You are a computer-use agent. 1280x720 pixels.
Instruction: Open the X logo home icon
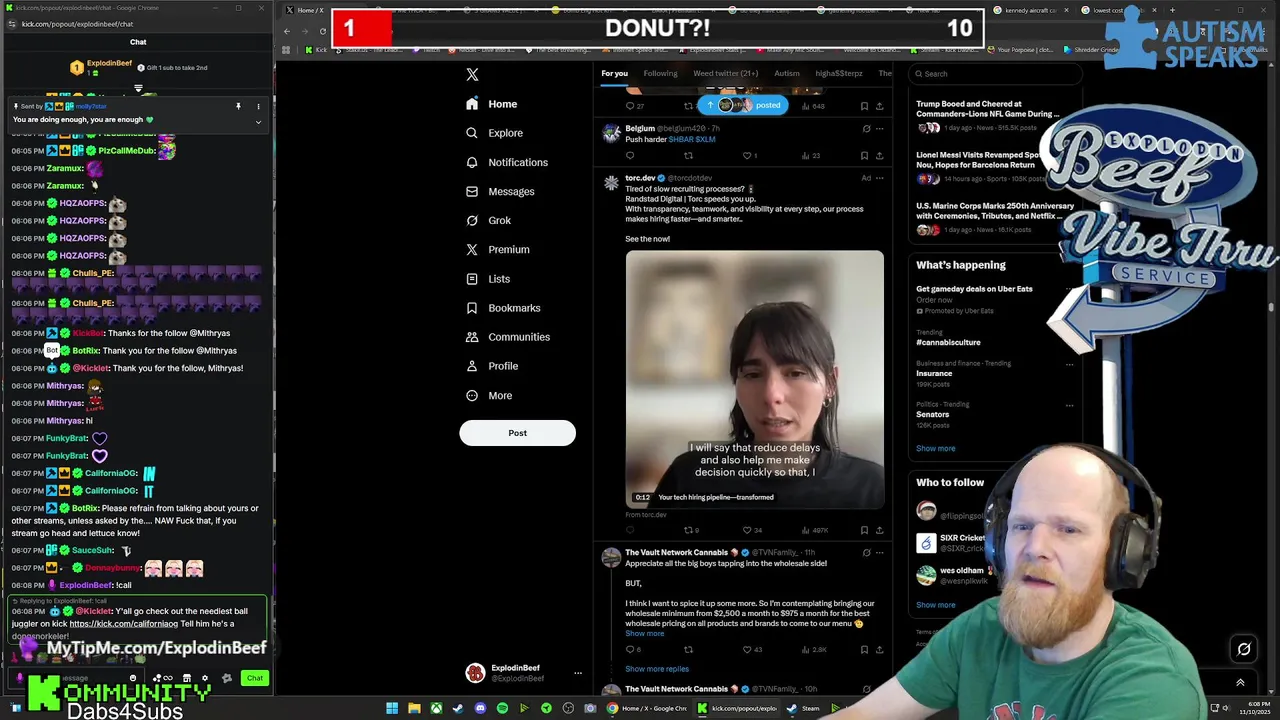click(x=472, y=74)
